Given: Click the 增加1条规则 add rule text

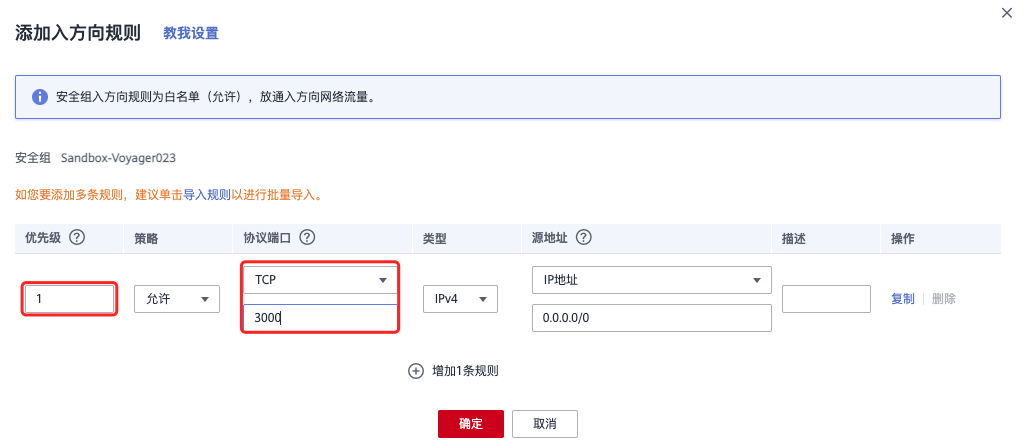Looking at the screenshot, I should (x=465, y=371).
